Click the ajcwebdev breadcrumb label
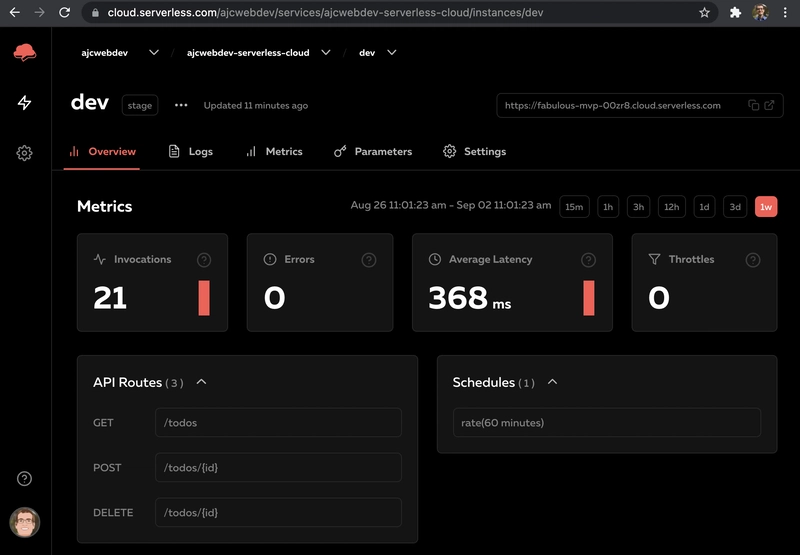 [105, 53]
